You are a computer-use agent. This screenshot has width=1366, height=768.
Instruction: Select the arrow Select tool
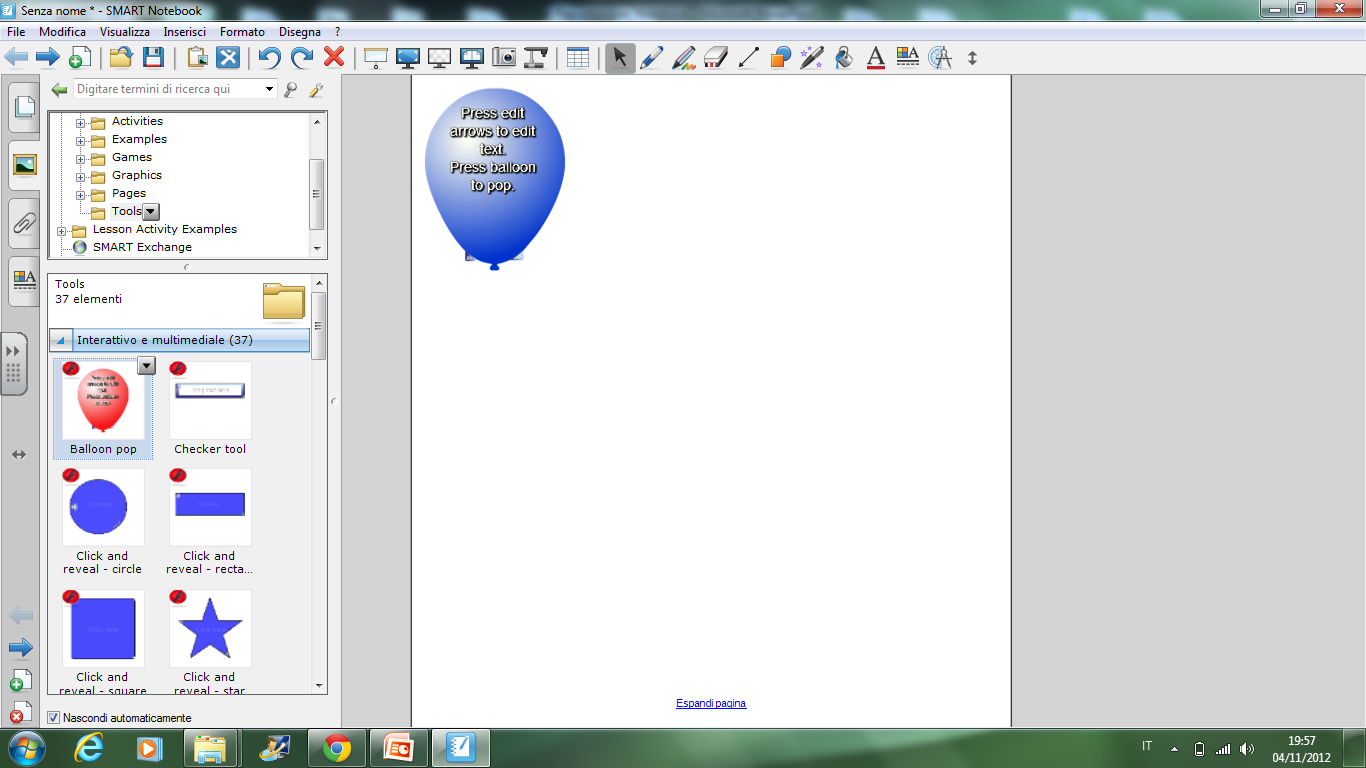(620, 57)
